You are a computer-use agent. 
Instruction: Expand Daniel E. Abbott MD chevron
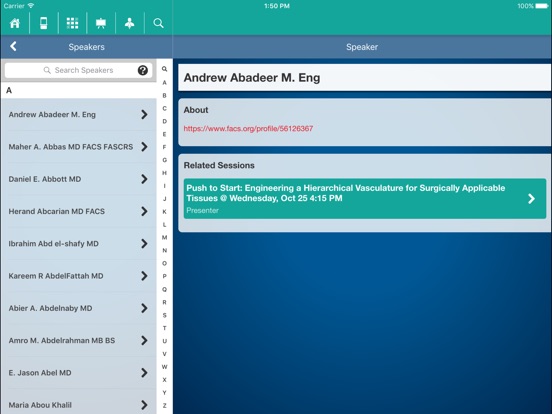click(144, 179)
